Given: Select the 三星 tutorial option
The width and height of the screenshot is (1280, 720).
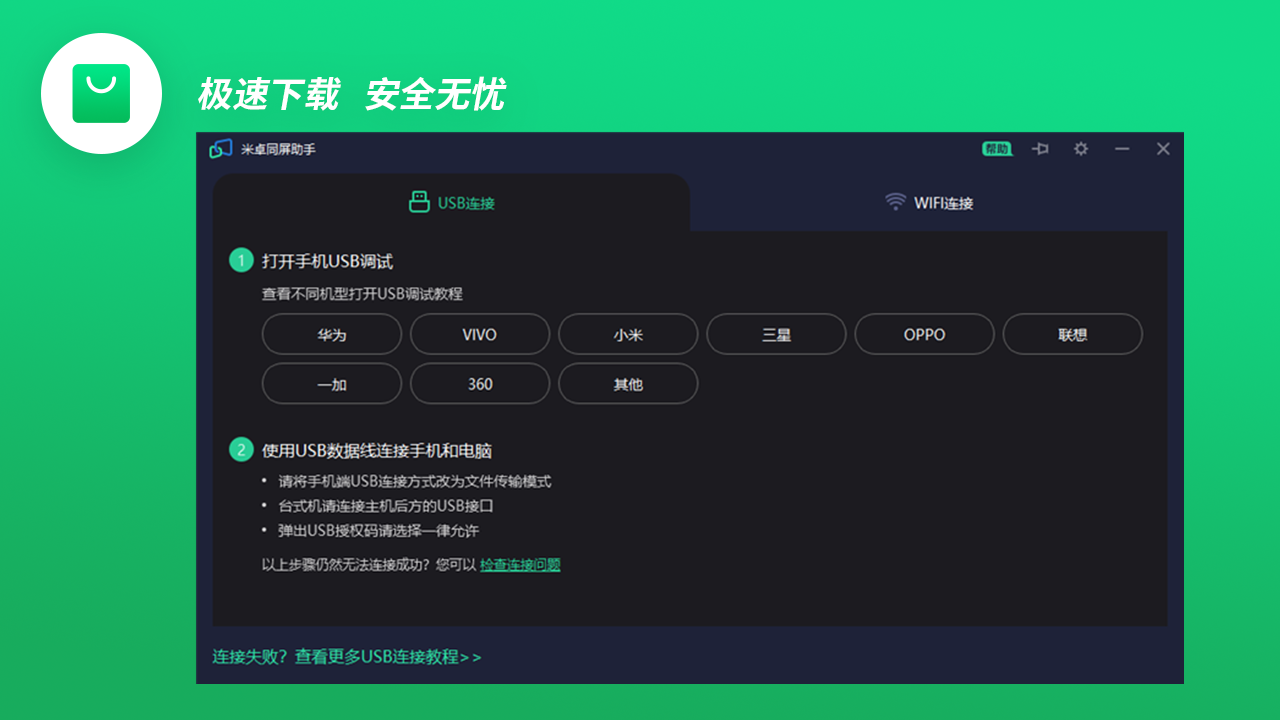Looking at the screenshot, I should click(x=776, y=334).
